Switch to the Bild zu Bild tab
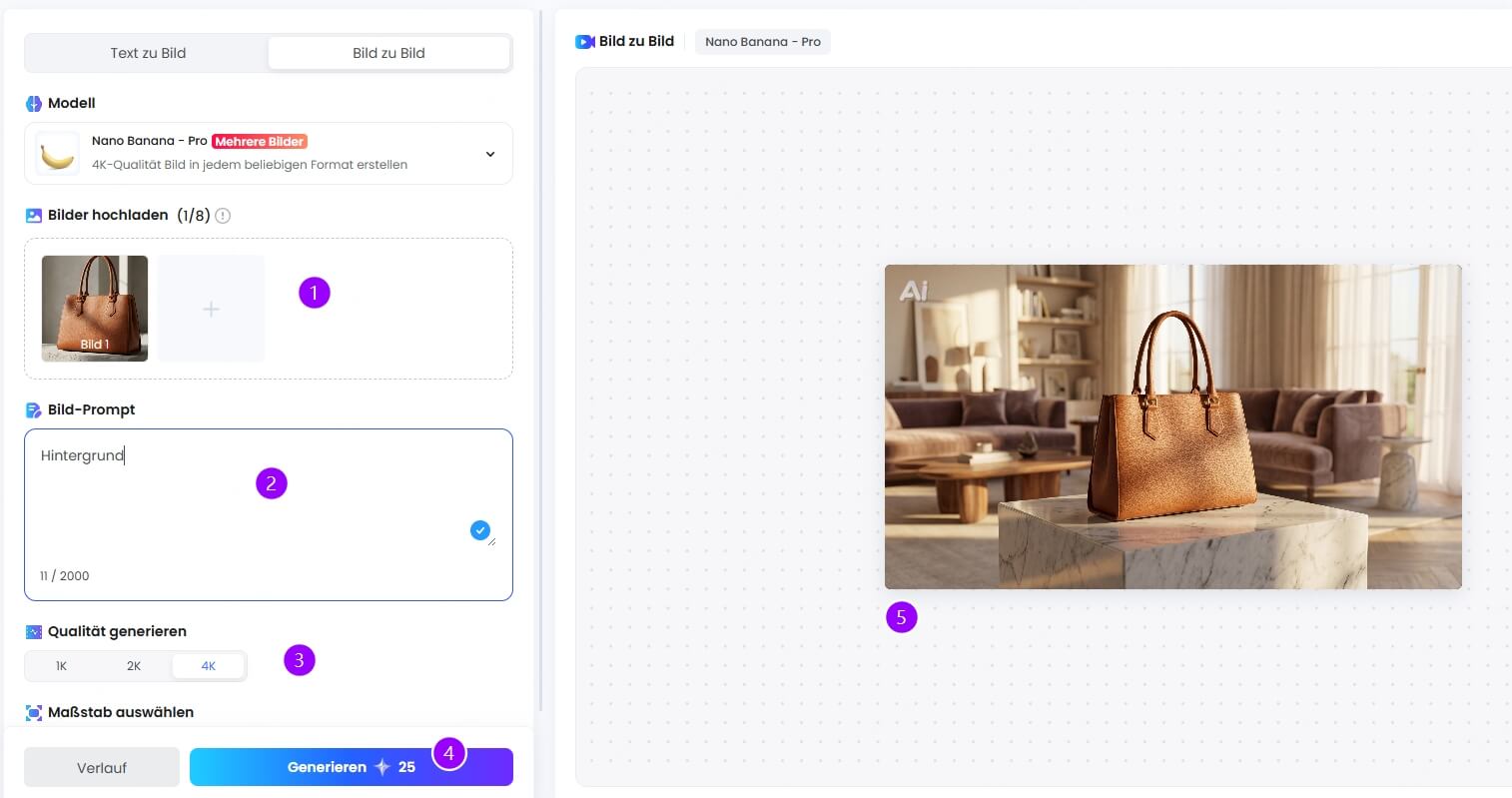The width and height of the screenshot is (1512, 798). pyautogui.click(x=388, y=53)
